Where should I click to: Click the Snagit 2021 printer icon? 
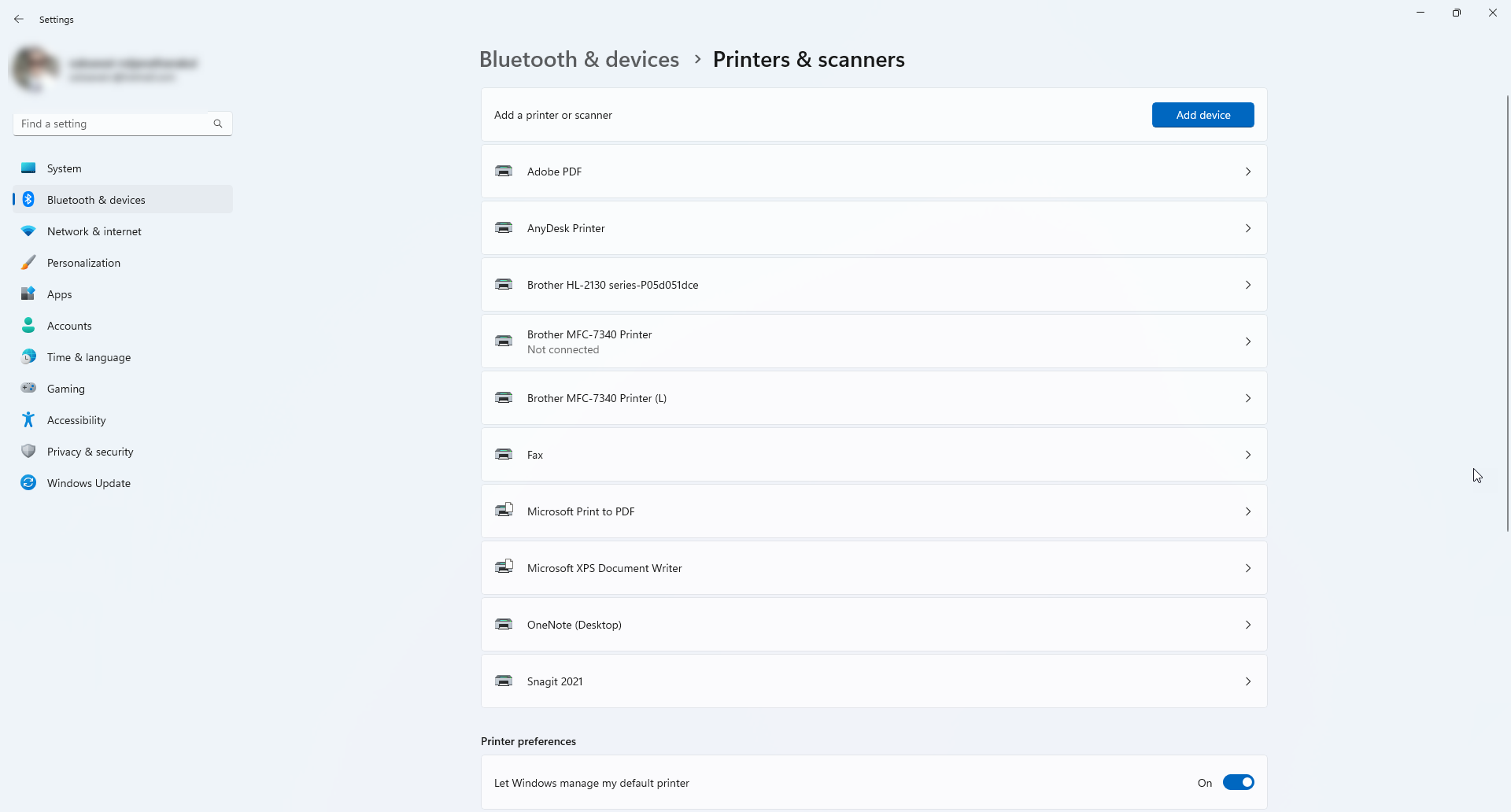pos(504,681)
